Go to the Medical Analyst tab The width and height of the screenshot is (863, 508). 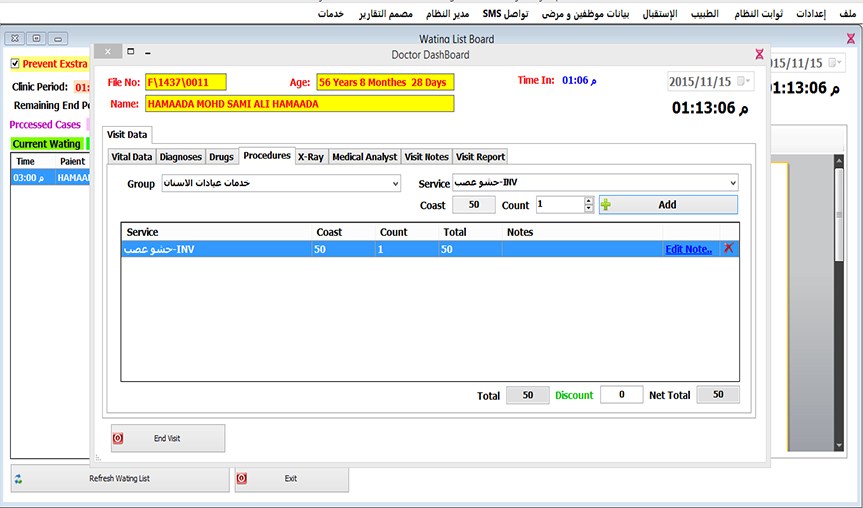pos(364,157)
